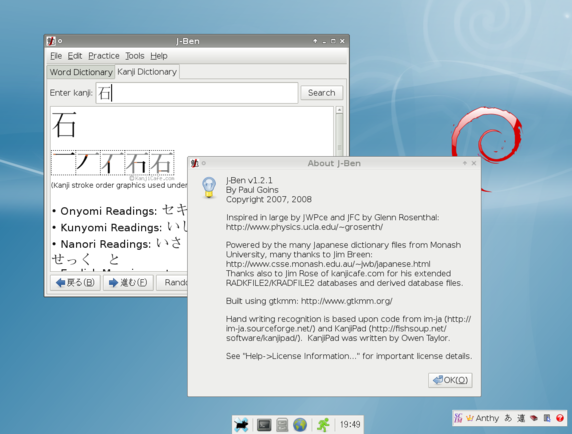
Task: Confirm the About dialog with OK(O)
Action: pos(450,380)
